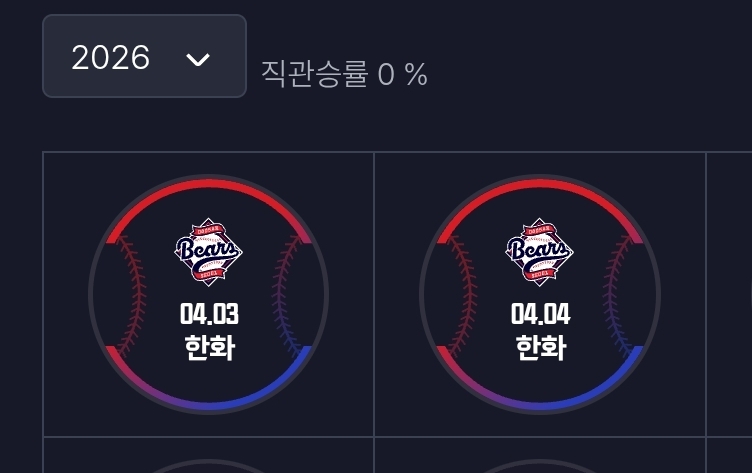Select 한화 opponent text under 04.03
Image resolution: width=752 pixels, height=473 pixels.
[x=210, y=347]
